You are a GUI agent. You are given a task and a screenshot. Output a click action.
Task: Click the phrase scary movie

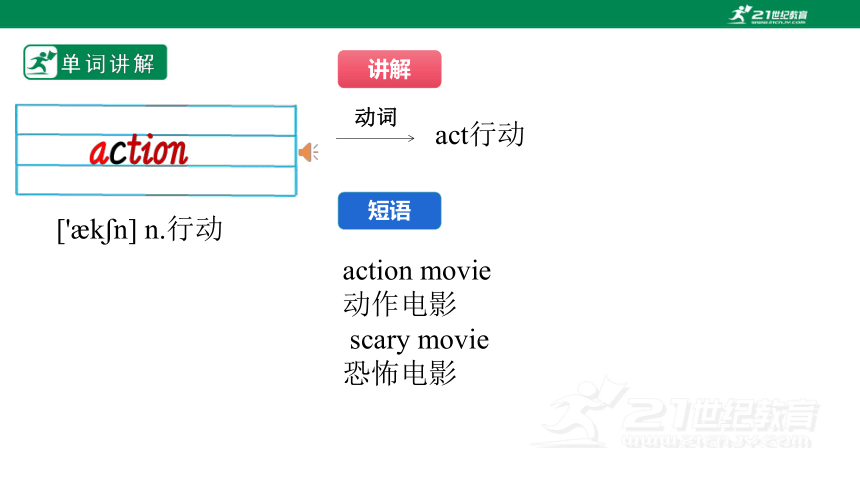pyautogui.click(x=419, y=340)
